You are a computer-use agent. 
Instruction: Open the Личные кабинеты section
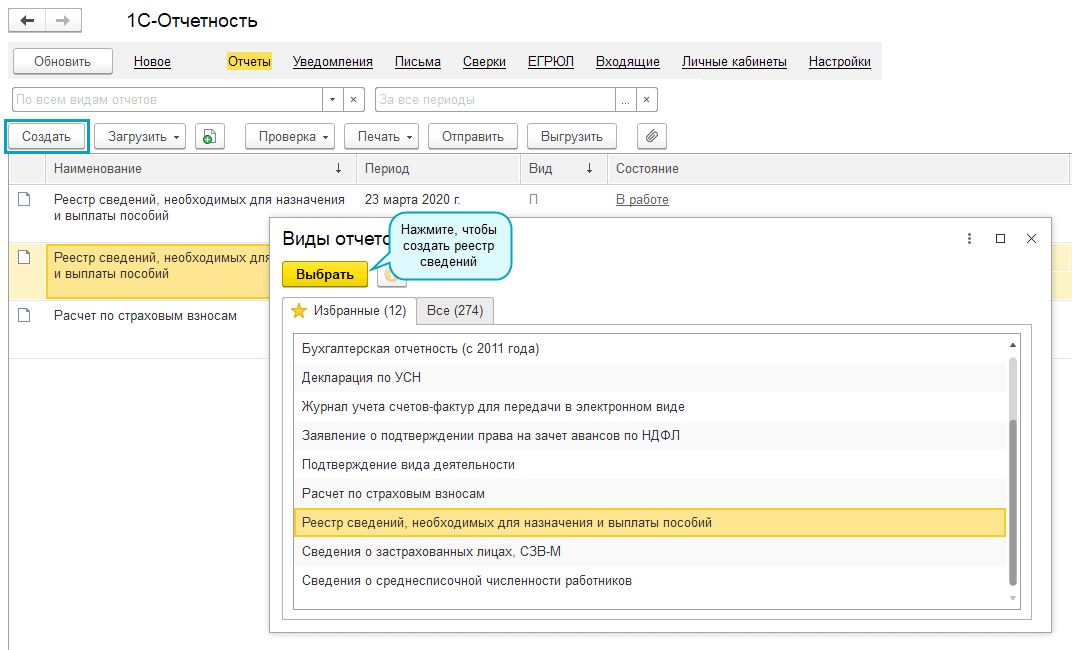click(734, 62)
